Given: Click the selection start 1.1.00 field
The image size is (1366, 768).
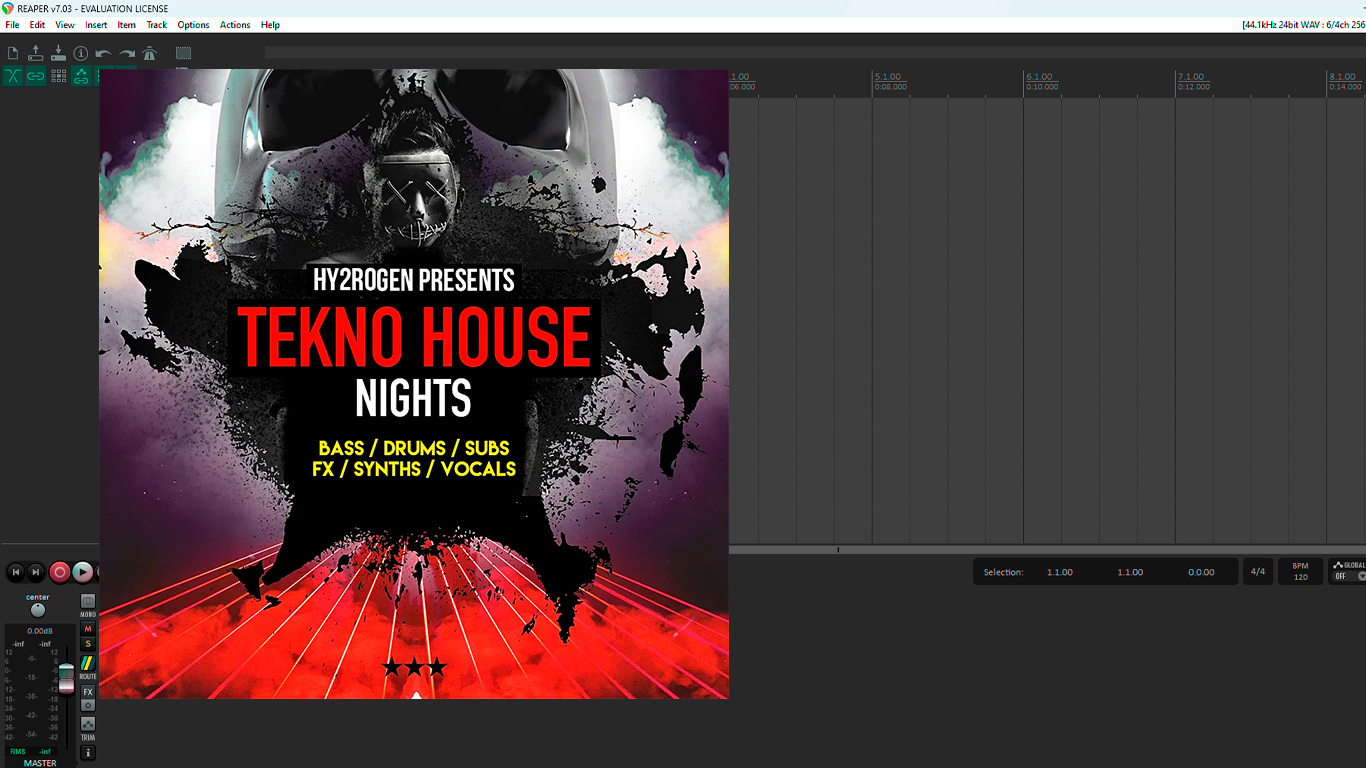Looking at the screenshot, I should [1060, 572].
